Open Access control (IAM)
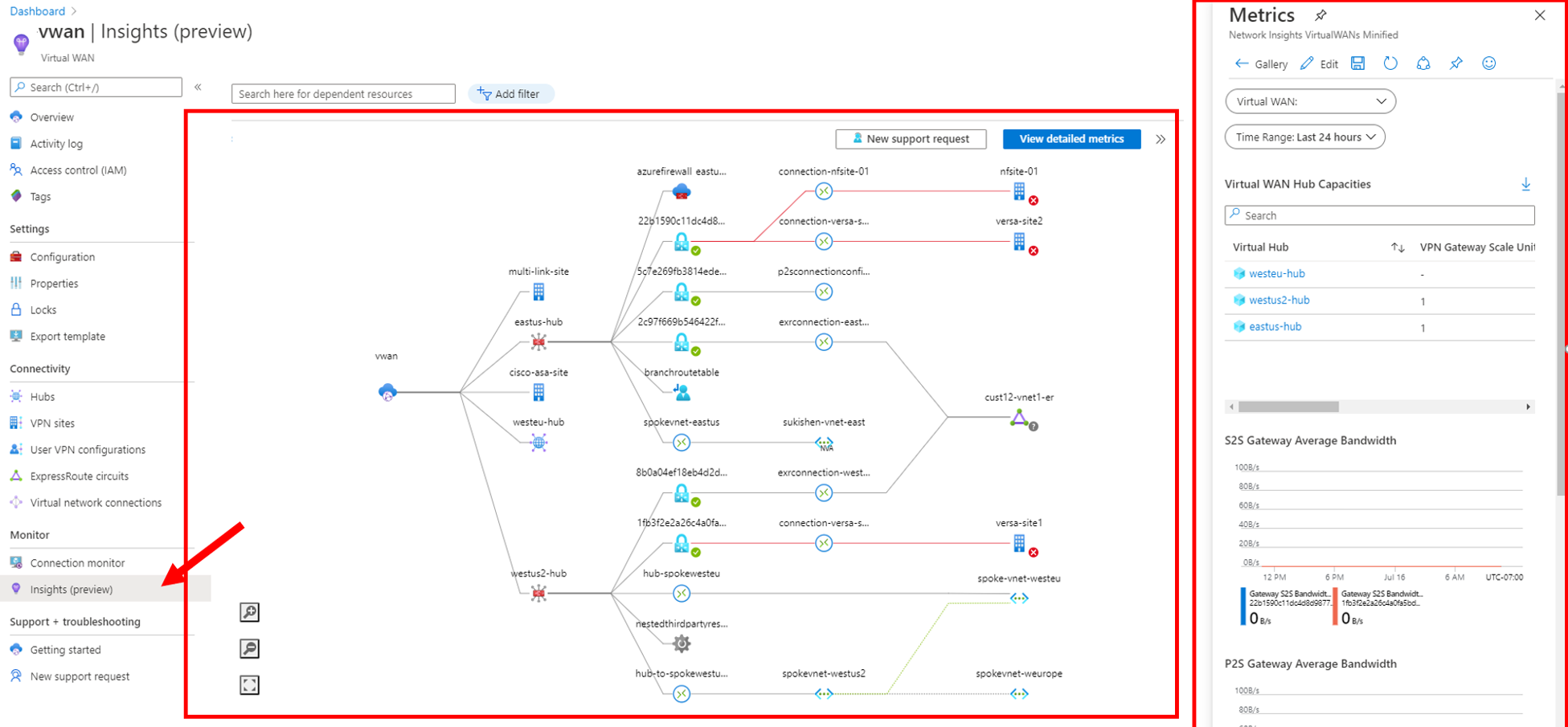Image resolution: width=1568 pixels, height=727 pixels. click(x=78, y=170)
